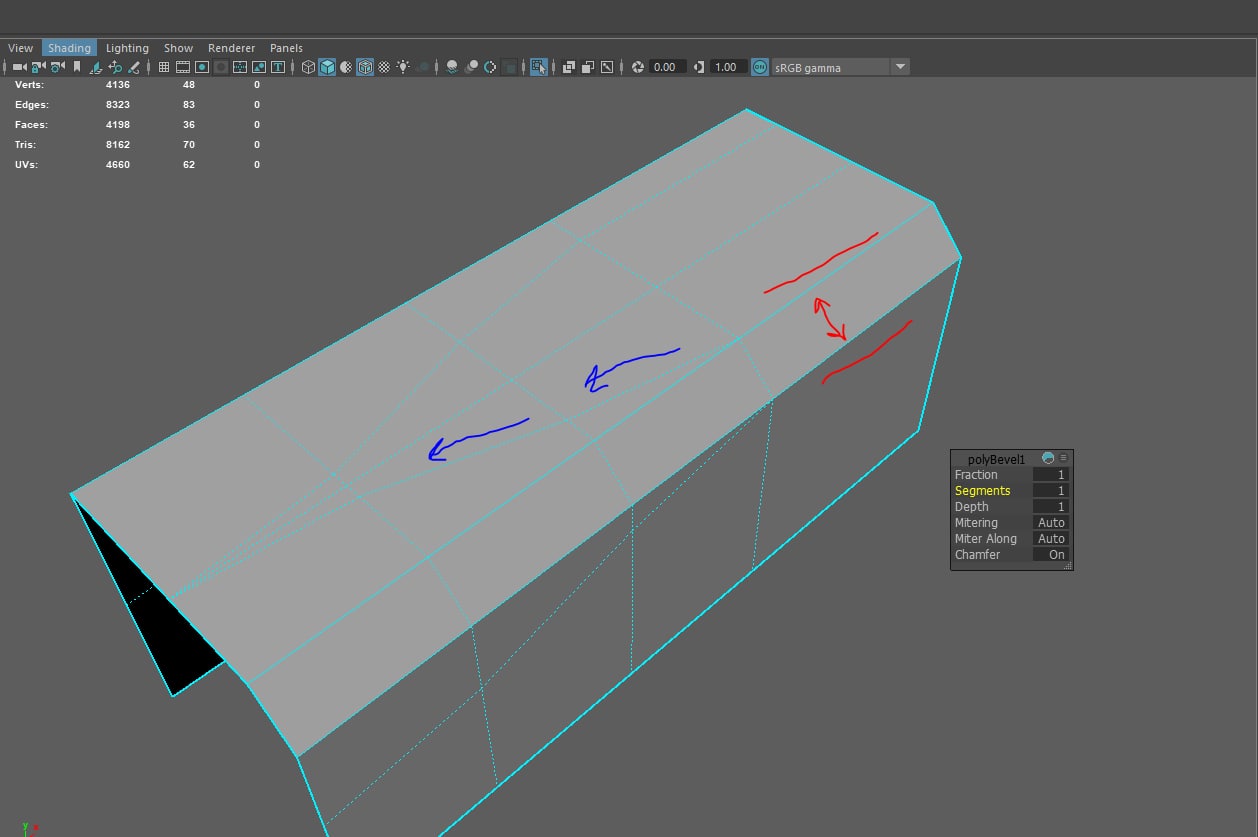Image resolution: width=1258 pixels, height=837 pixels.
Task: Toggle the color management ON button
Action: (x=760, y=67)
